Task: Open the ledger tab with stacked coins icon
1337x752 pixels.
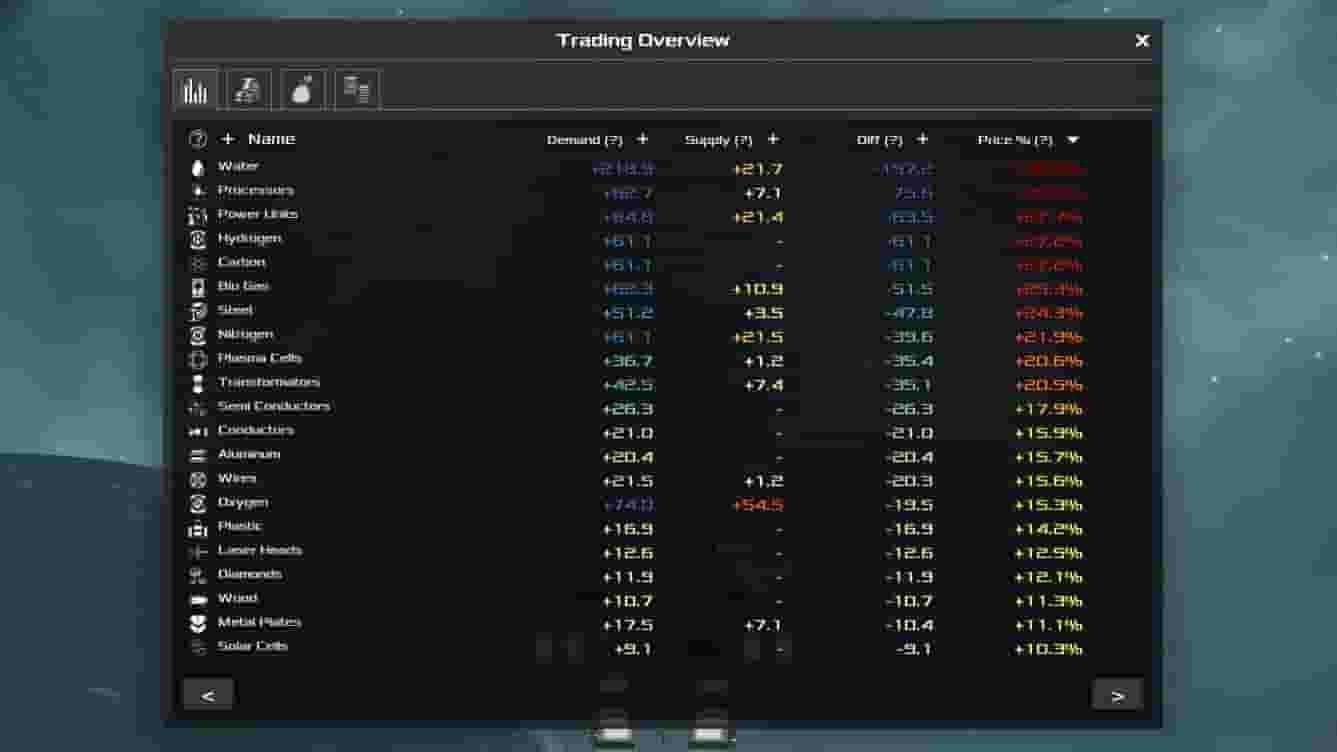Action: [249, 88]
